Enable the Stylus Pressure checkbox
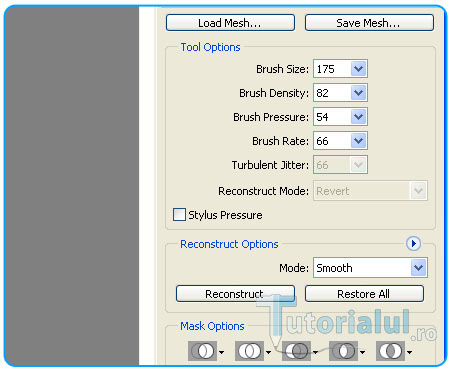 pos(179,215)
